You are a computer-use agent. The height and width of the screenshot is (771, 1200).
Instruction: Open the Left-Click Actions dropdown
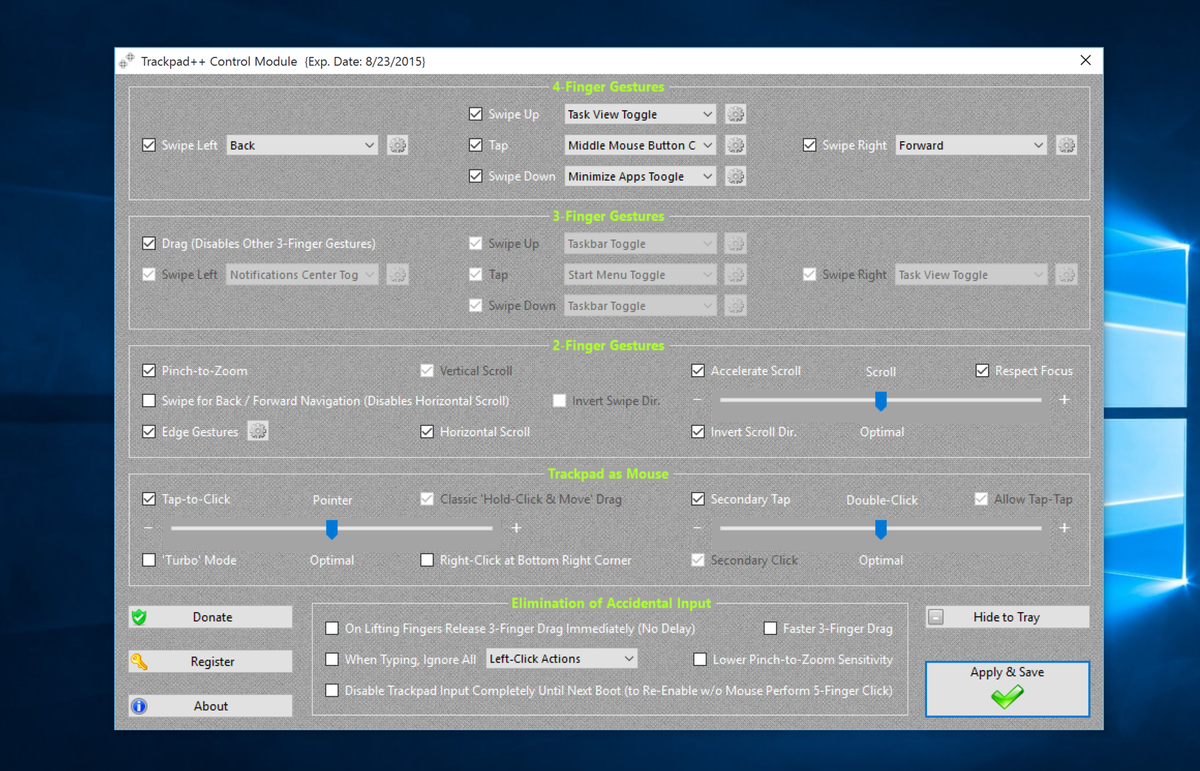point(629,658)
